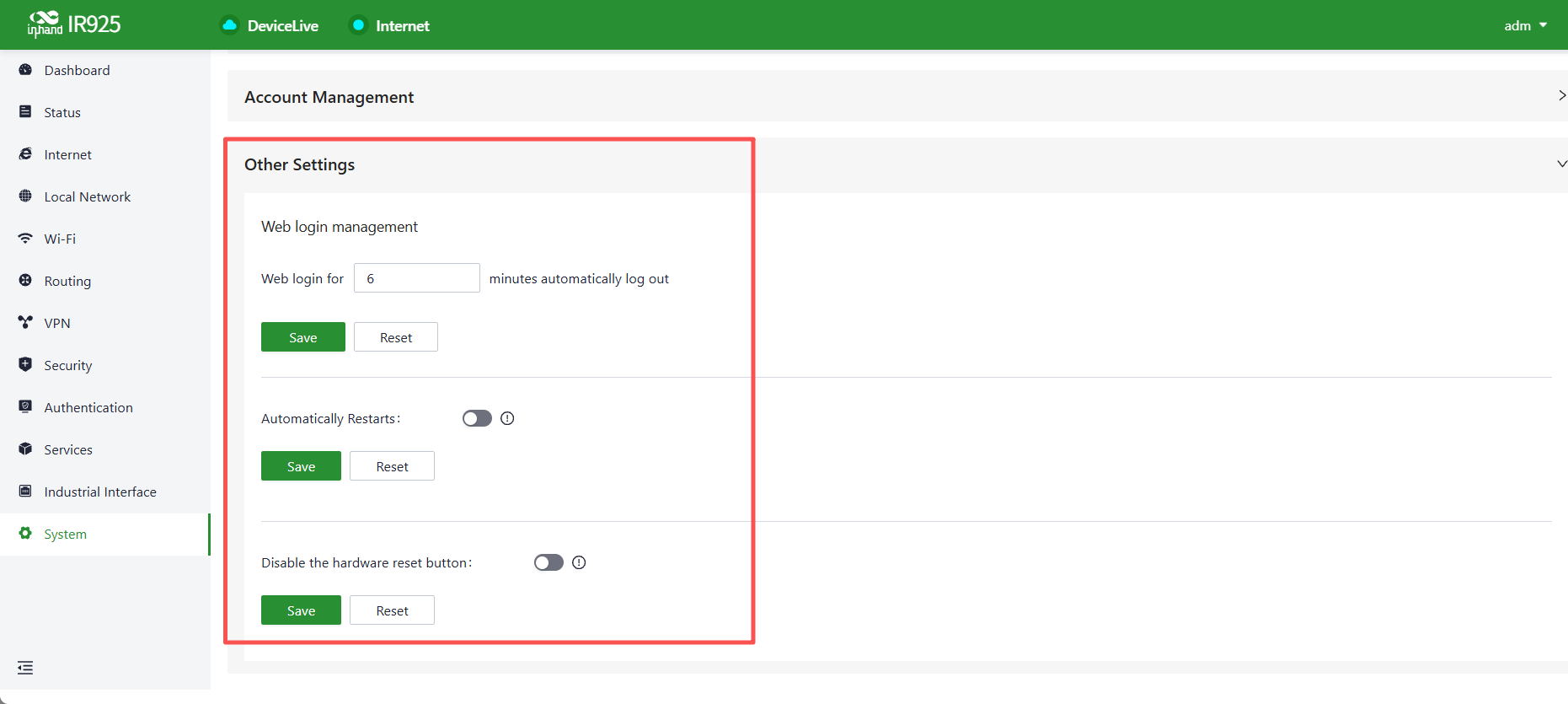The width and height of the screenshot is (1568, 704).
Task: Open the adm user dropdown
Action: tap(1525, 25)
